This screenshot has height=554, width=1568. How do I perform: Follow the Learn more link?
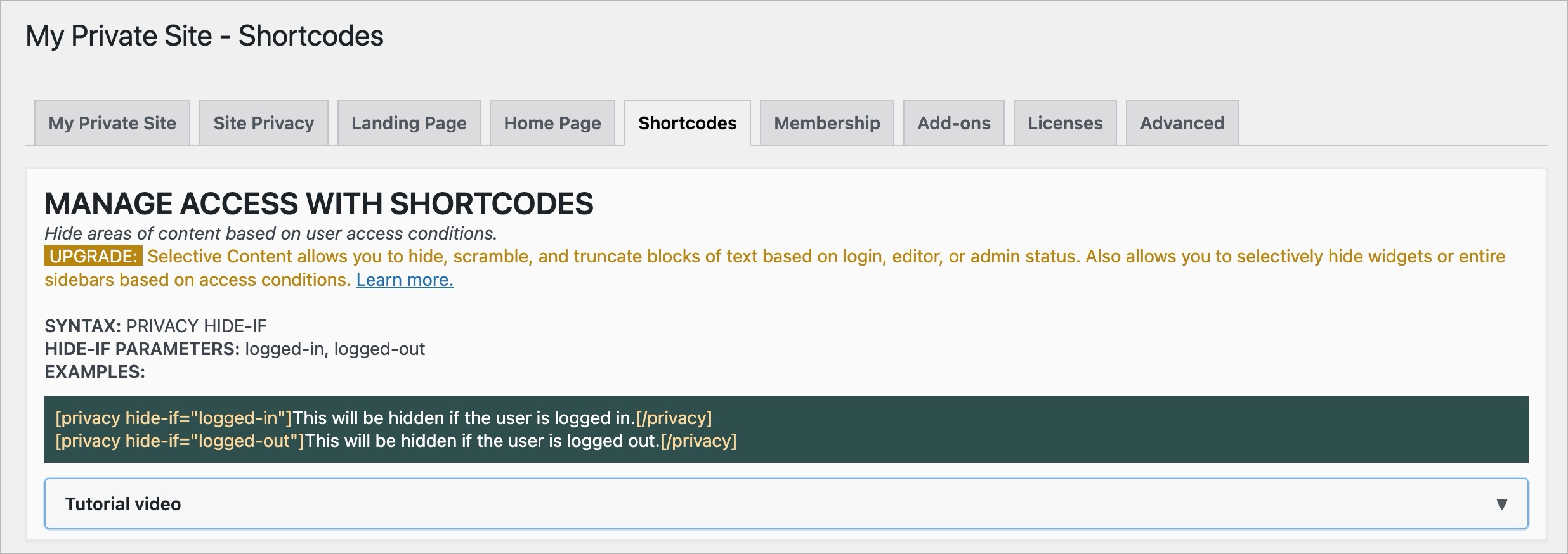coord(405,280)
